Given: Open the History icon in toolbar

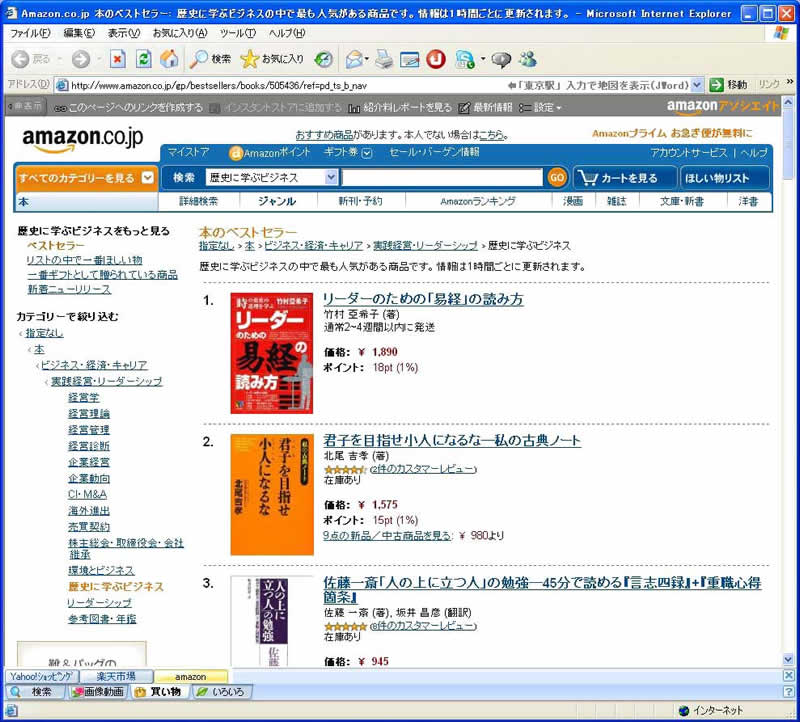Looking at the screenshot, I should 323,59.
